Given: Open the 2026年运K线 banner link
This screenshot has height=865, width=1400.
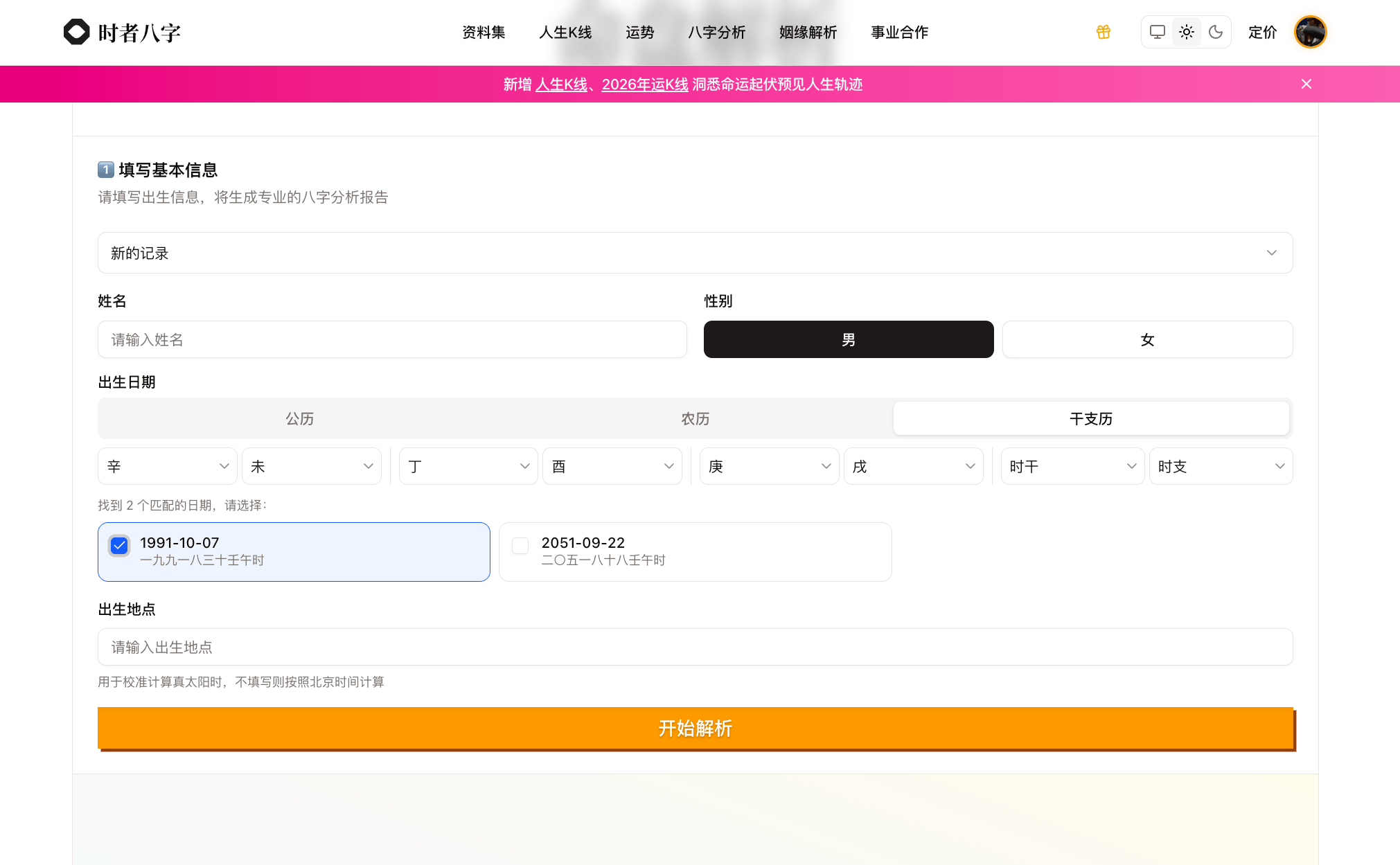Looking at the screenshot, I should [x=645, y=84].
